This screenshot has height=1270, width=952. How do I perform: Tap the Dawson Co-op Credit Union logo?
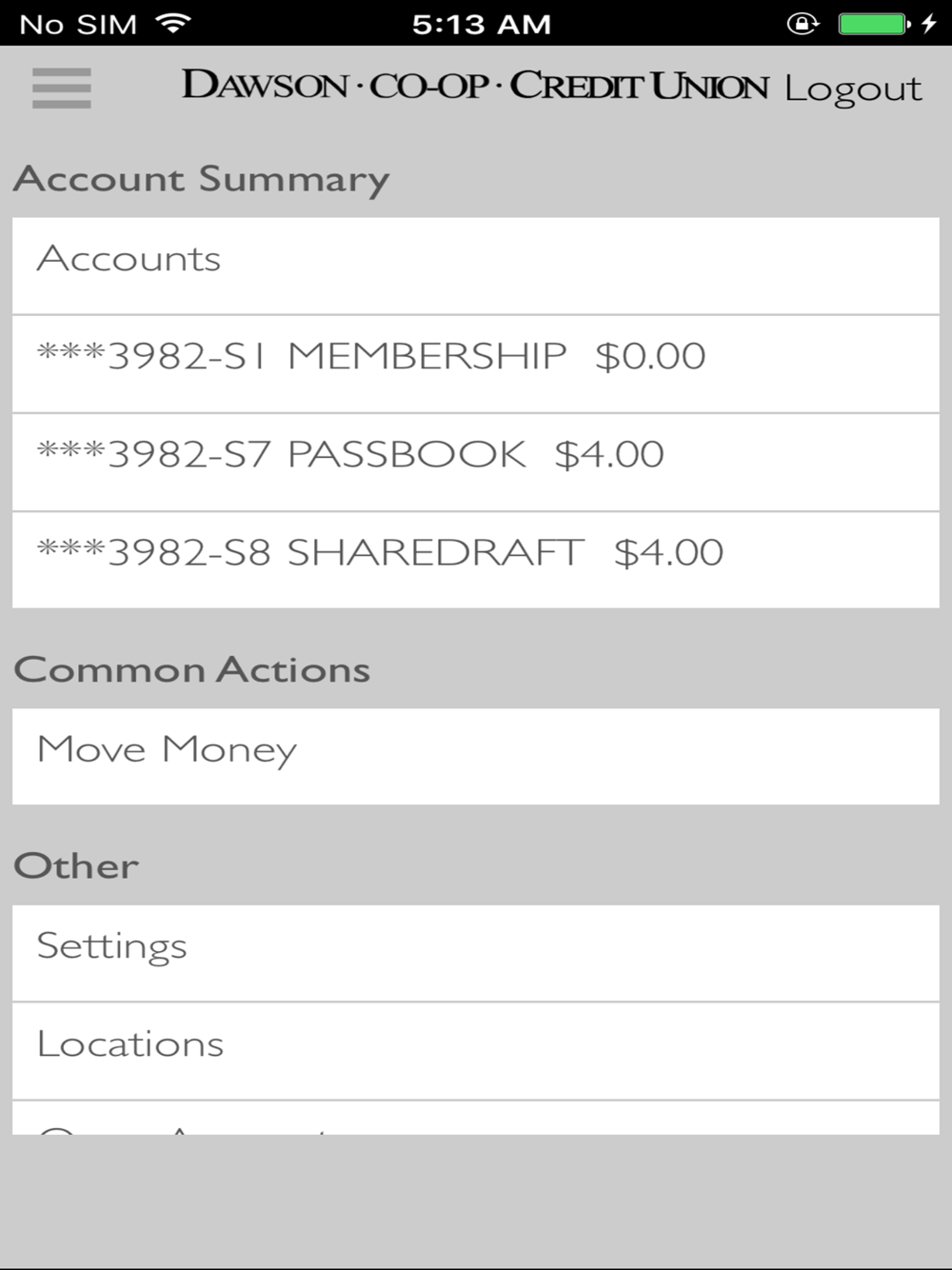click(475, 85)
